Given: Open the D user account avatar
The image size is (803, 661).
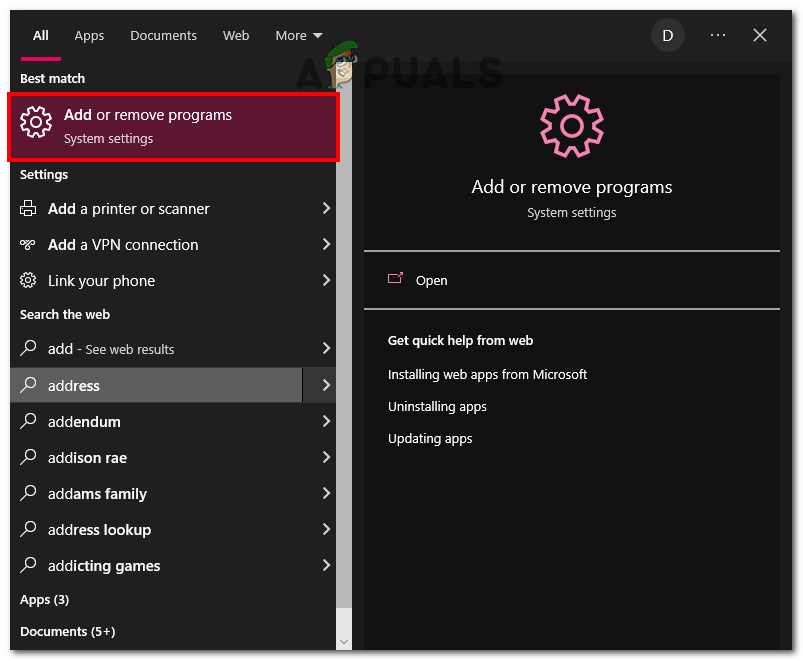Looking at the screenshot, I should 667,35.
